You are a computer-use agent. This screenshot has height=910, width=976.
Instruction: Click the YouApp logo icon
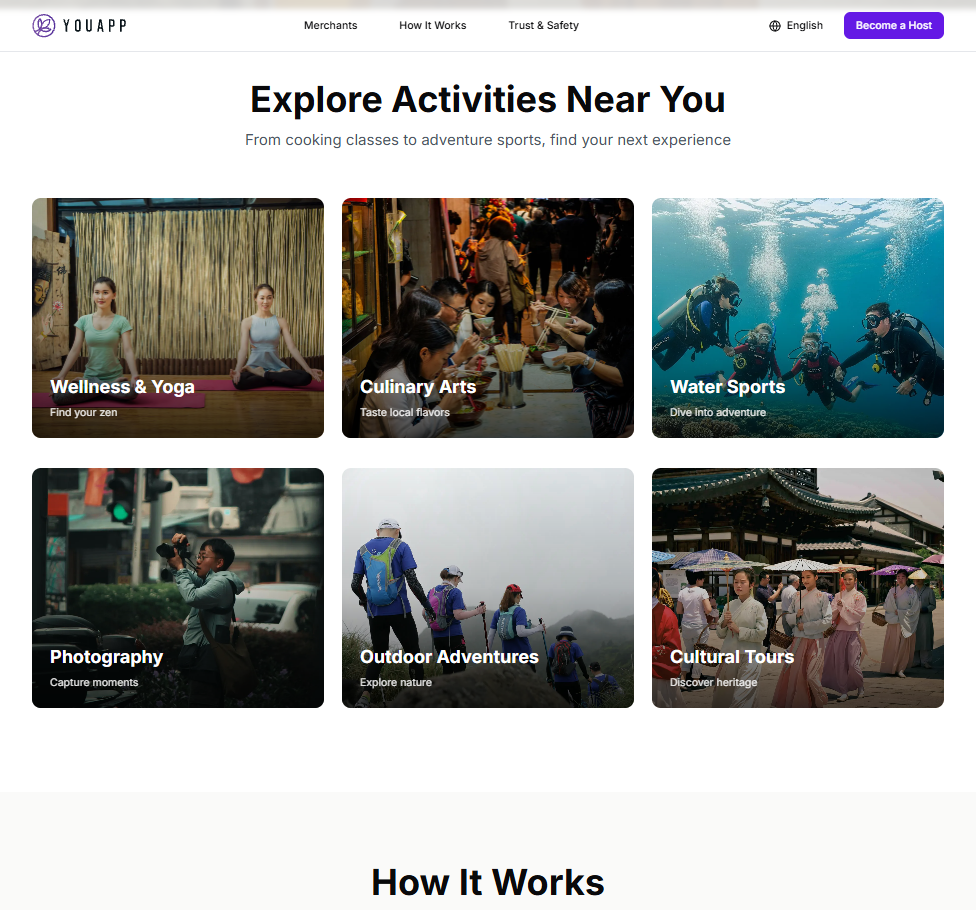44,26
